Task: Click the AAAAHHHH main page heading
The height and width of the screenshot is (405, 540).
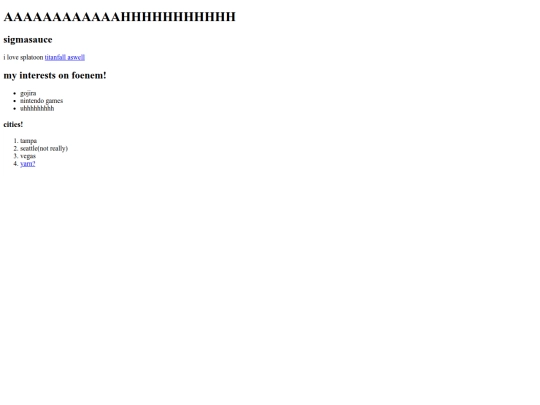Action: click(120, 17)
